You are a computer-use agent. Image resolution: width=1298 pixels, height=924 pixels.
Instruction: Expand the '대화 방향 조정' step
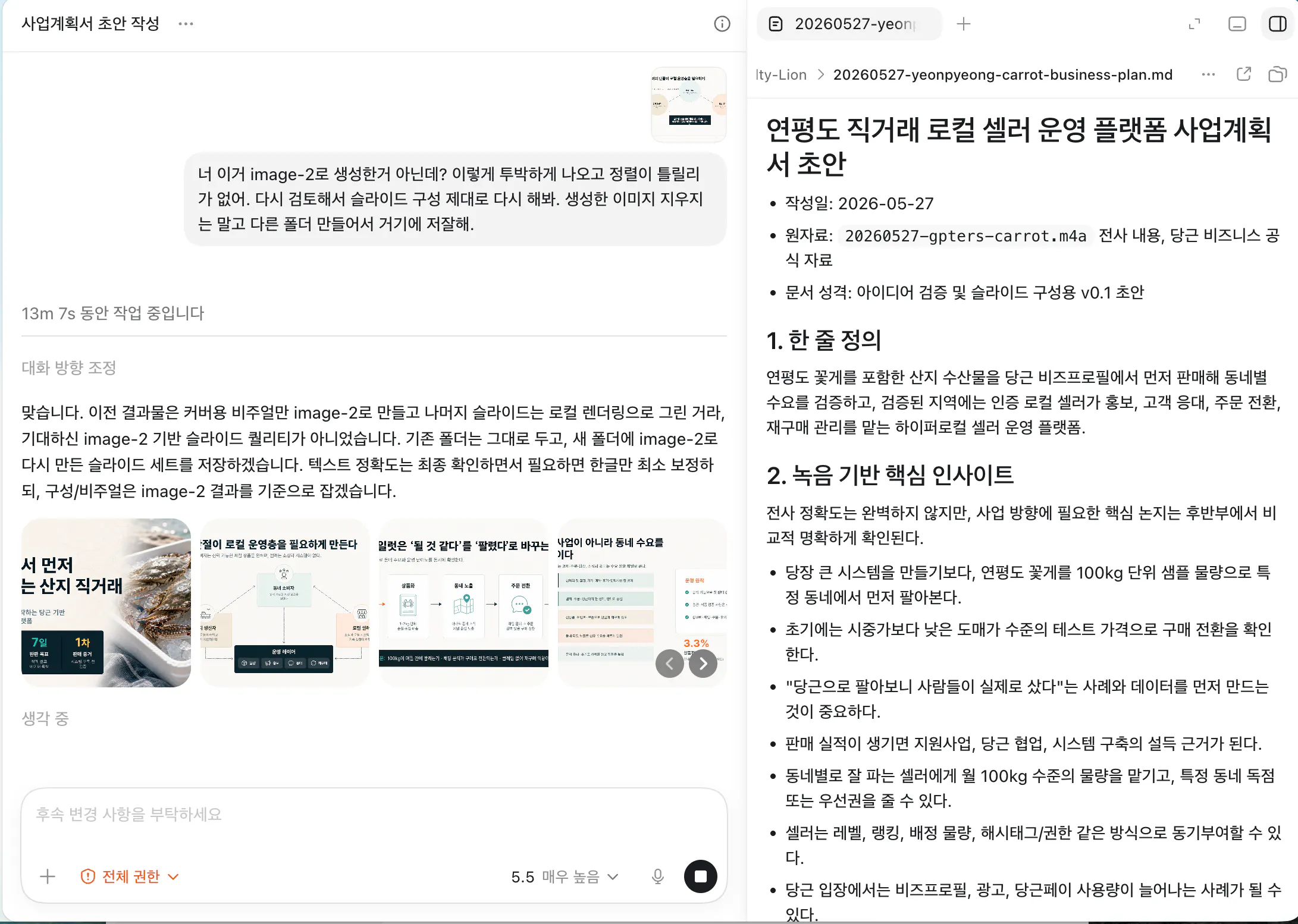[69, 367]
